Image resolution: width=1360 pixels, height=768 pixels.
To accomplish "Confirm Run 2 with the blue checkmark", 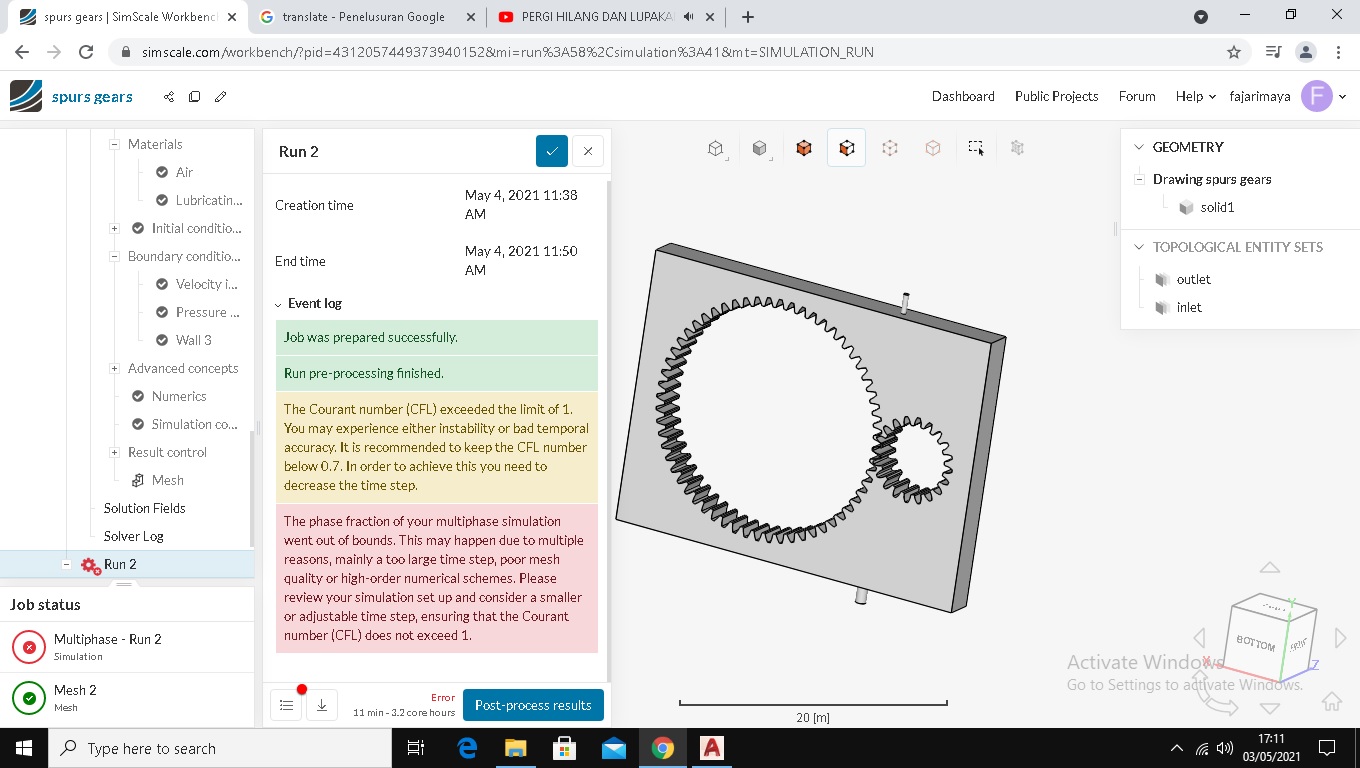I will [551, 151].
